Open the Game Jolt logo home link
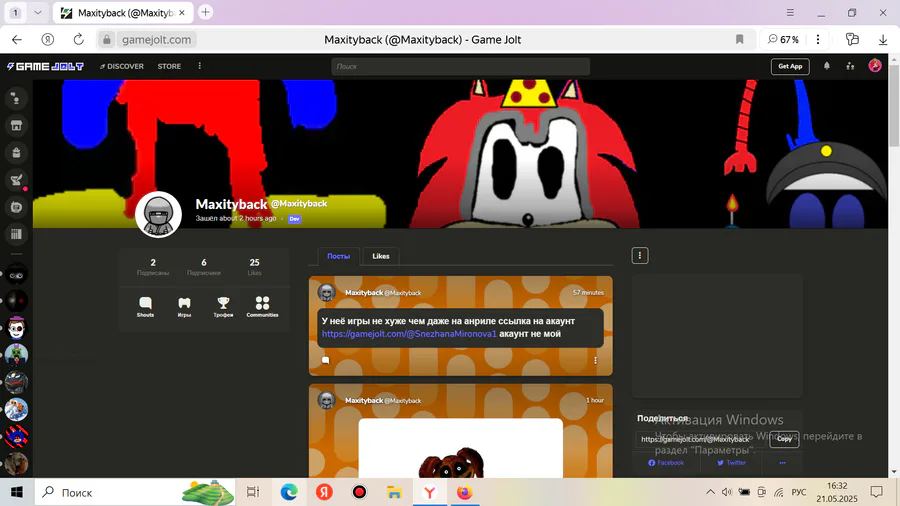The width and height of the screenshot is (900, 506). (x=45, y=67)
